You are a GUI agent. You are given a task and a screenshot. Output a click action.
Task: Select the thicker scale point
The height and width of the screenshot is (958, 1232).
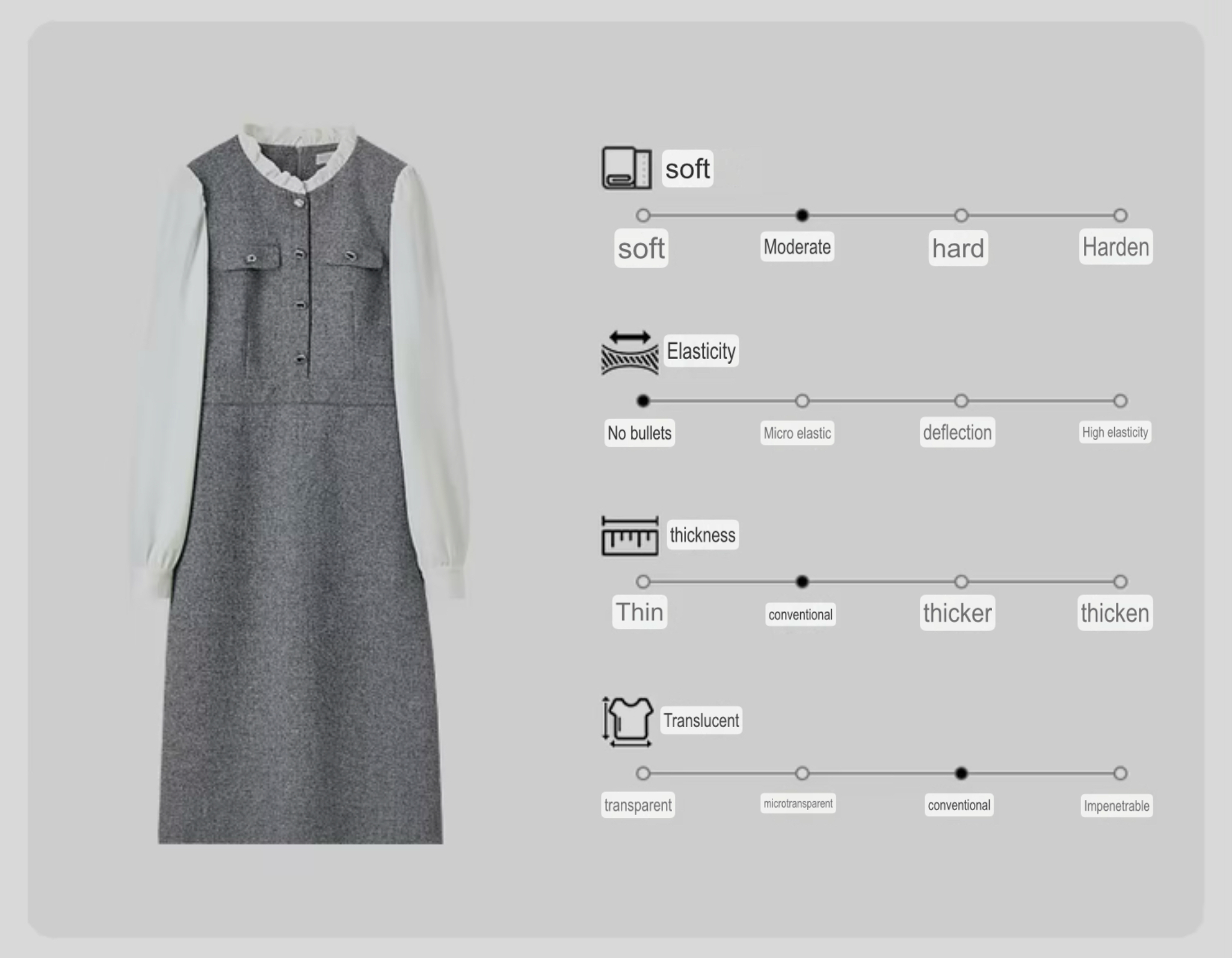click(961, 582)
